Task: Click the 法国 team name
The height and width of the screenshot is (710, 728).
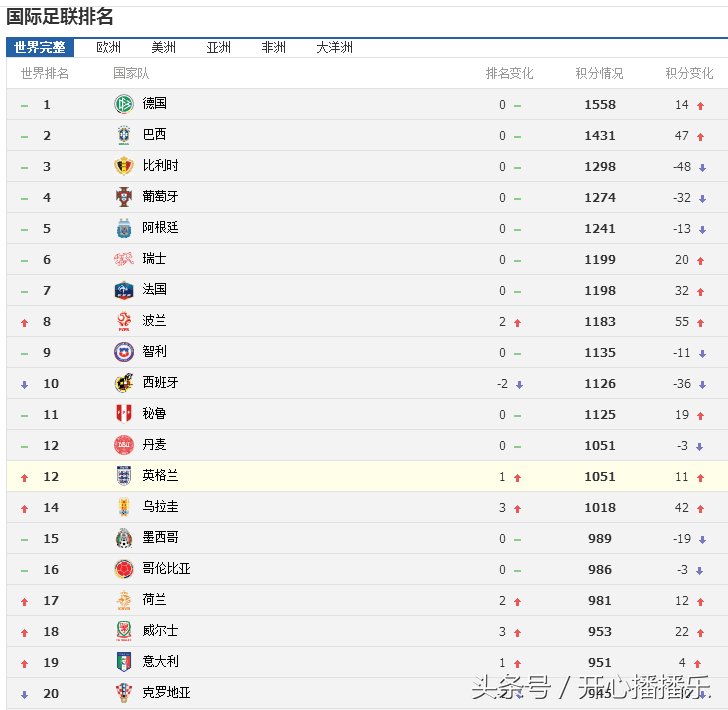Action: [155, 289]
